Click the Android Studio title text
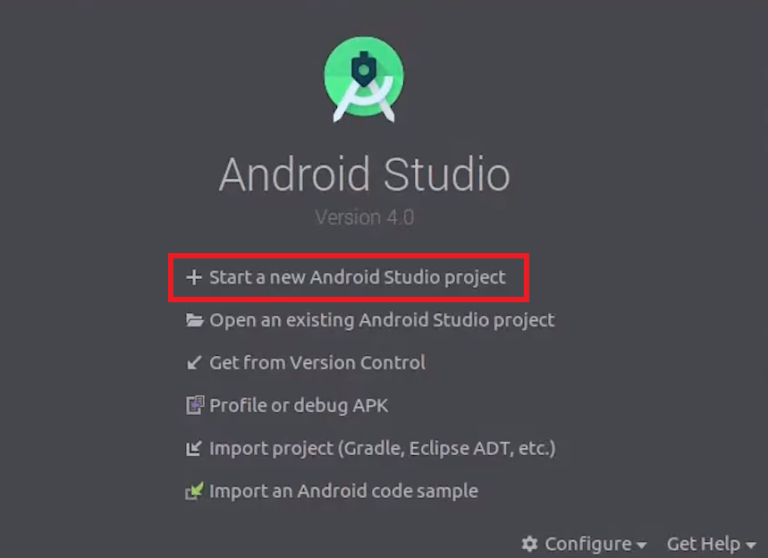Screen dimensions: 768x558 tap(364, 174)
